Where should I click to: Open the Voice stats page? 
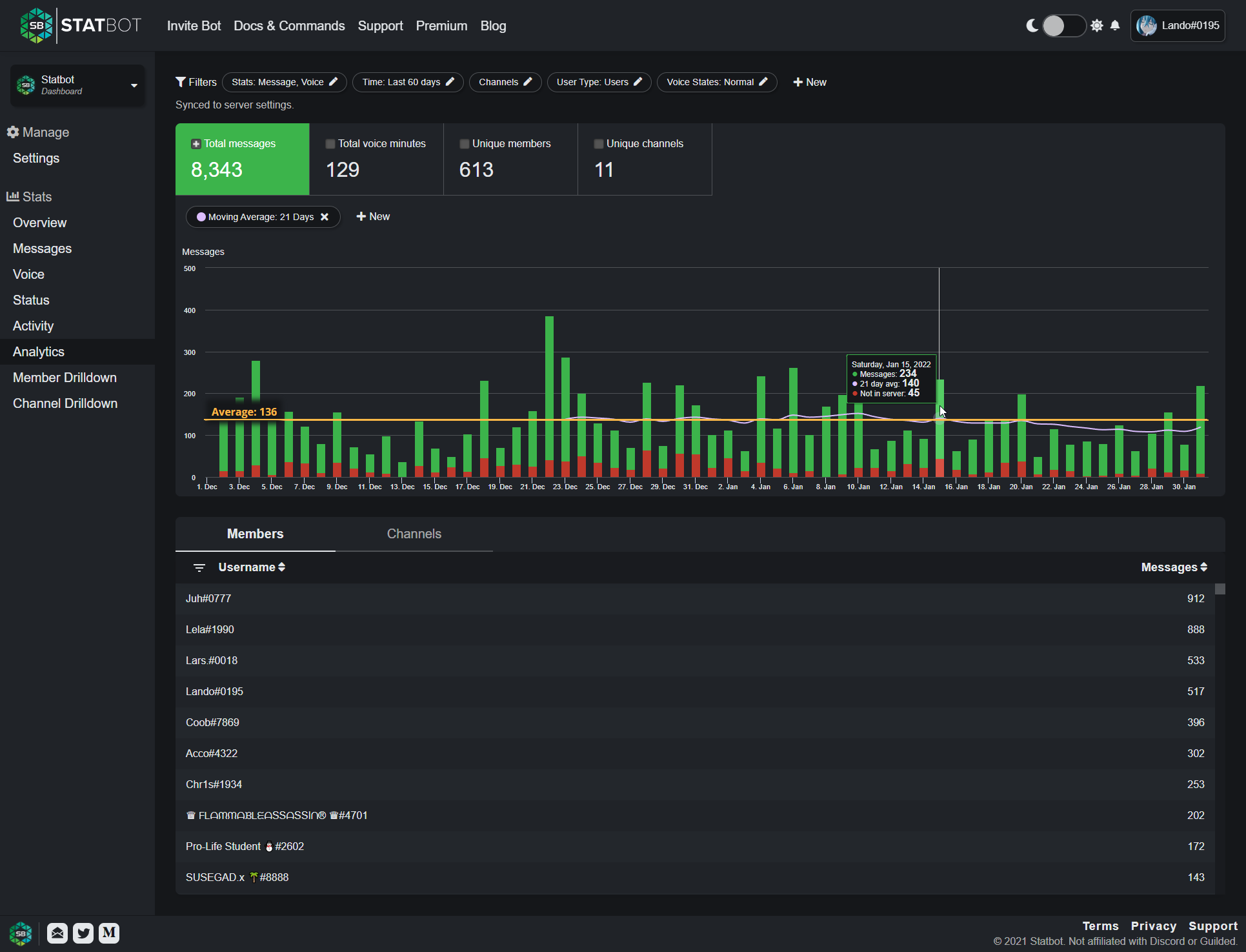(28, 274)
